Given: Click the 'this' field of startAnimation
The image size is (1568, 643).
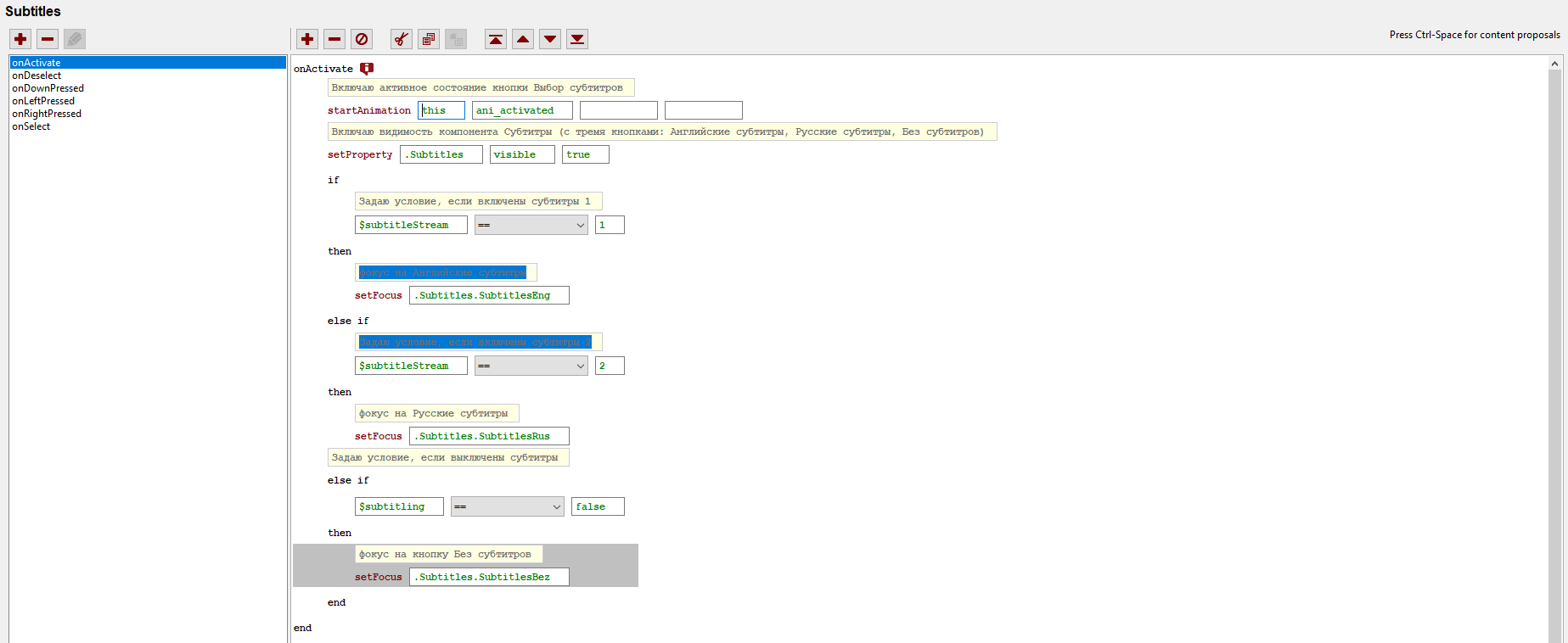Looking at the screenshot, I should click(x=441, y=110).
